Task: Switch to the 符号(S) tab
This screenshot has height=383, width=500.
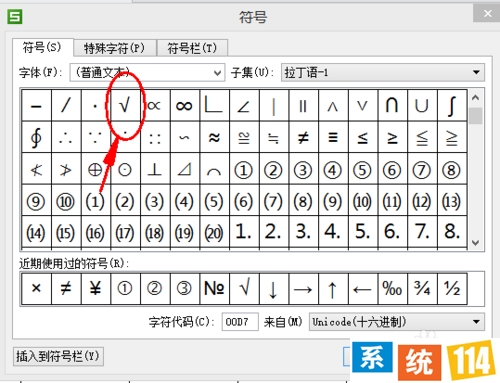Action: 42,47
